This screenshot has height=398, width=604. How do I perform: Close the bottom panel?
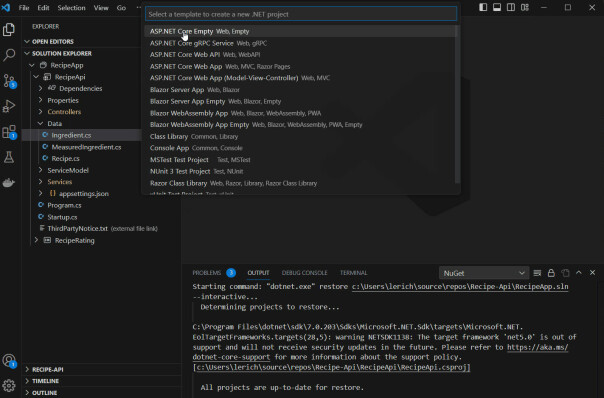point(592,273)
